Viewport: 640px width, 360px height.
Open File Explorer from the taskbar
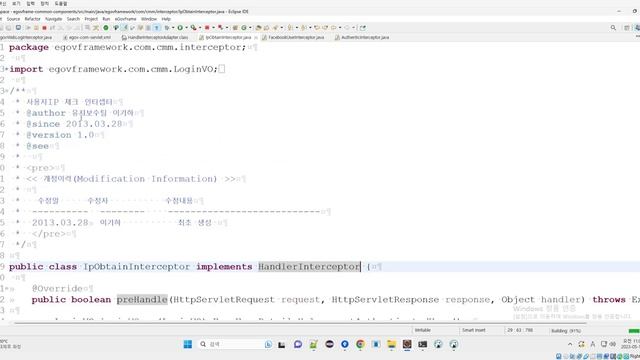click(x=391, y=344)
